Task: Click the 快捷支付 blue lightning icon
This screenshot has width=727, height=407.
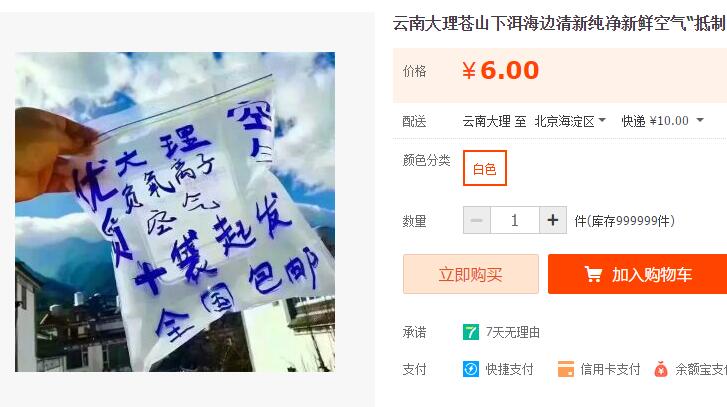Action: tap(471, 369)
